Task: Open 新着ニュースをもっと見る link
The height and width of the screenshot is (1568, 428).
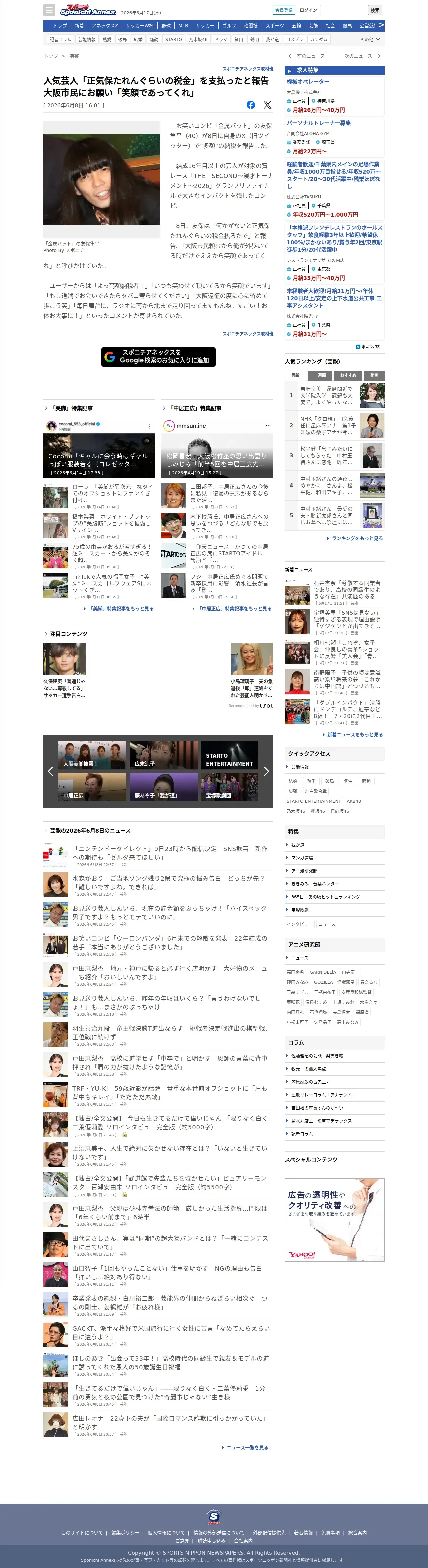Action: [x=355, y=735]
